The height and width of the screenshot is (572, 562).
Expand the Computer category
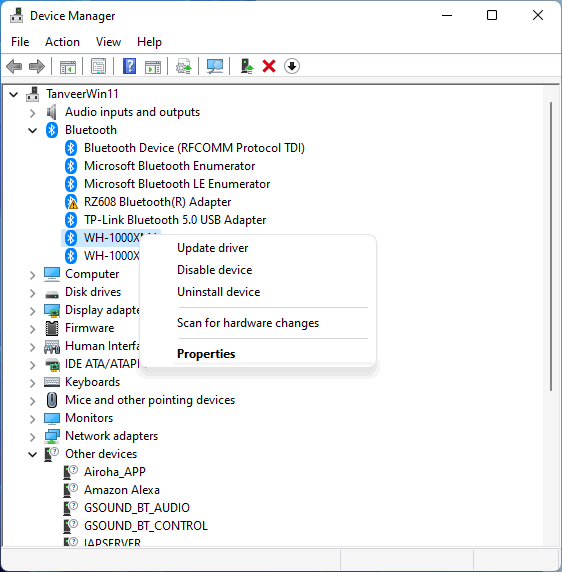(x=32, y=275)
